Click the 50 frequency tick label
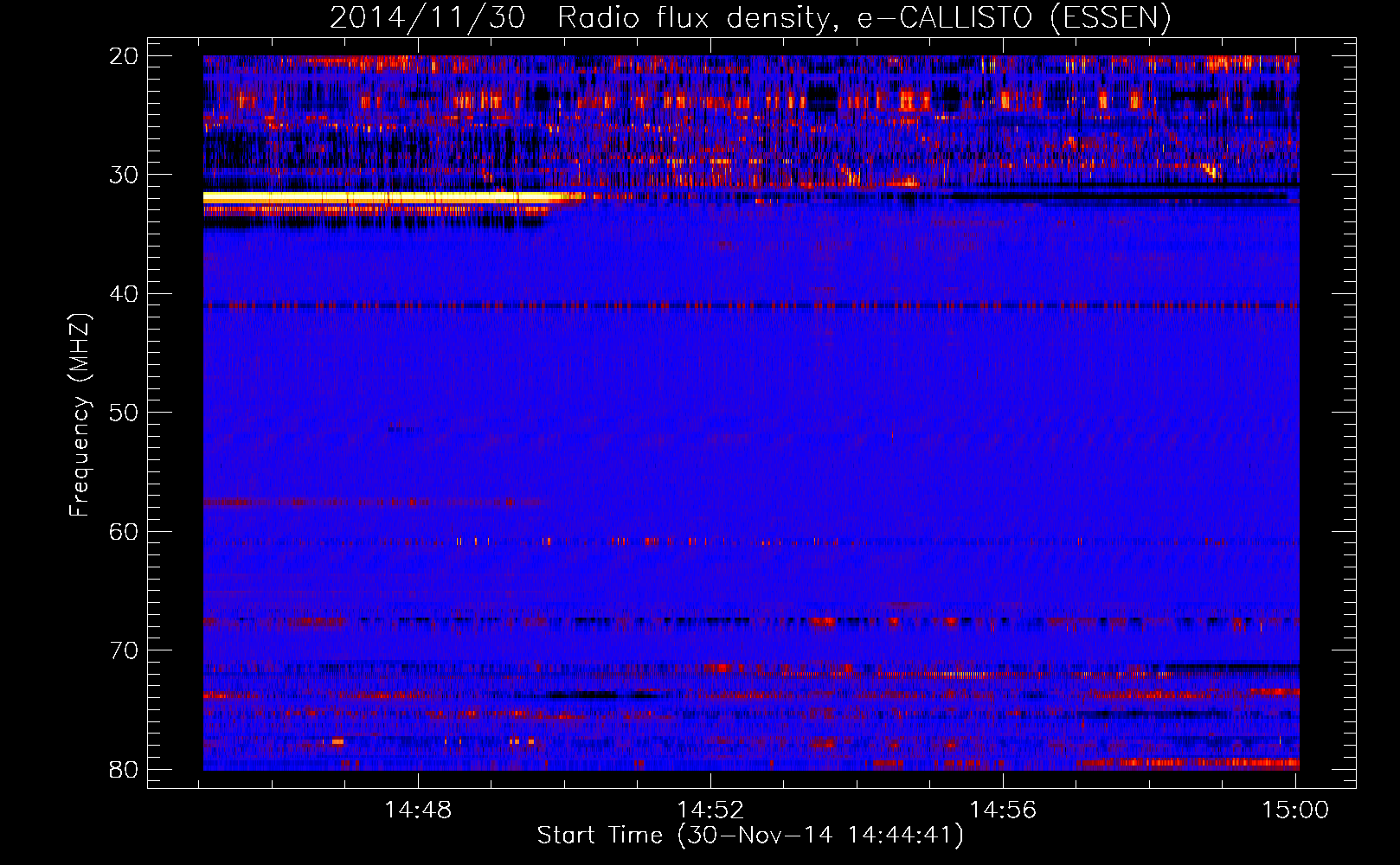The height and width of the screenshot is (865, 1400). [124, 413]
